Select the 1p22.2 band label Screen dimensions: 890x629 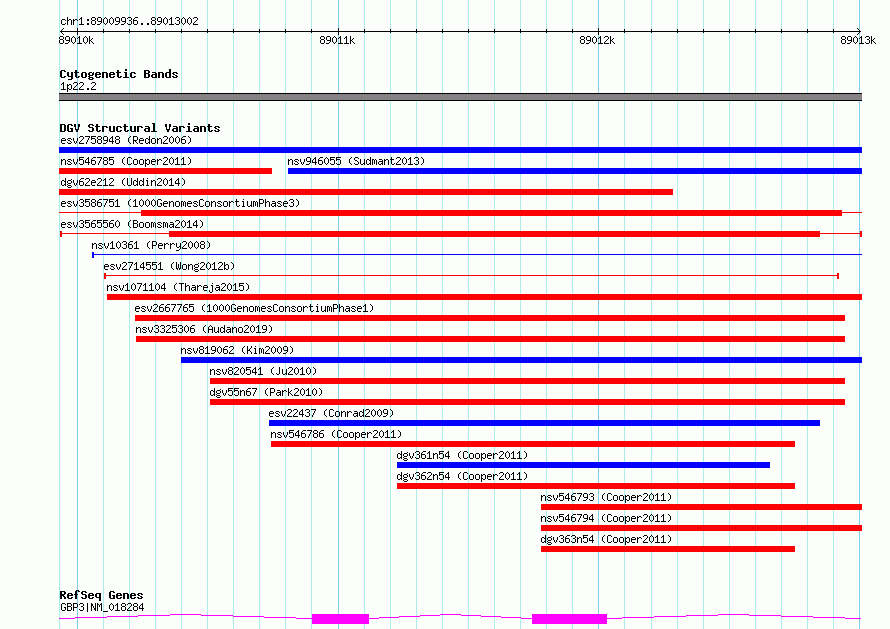point(78,86)
